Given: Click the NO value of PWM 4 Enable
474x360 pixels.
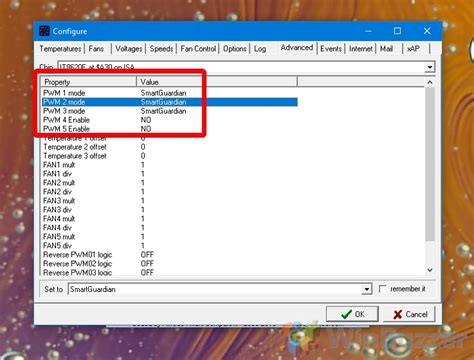Looking at the screenshot, I should 146,120.
